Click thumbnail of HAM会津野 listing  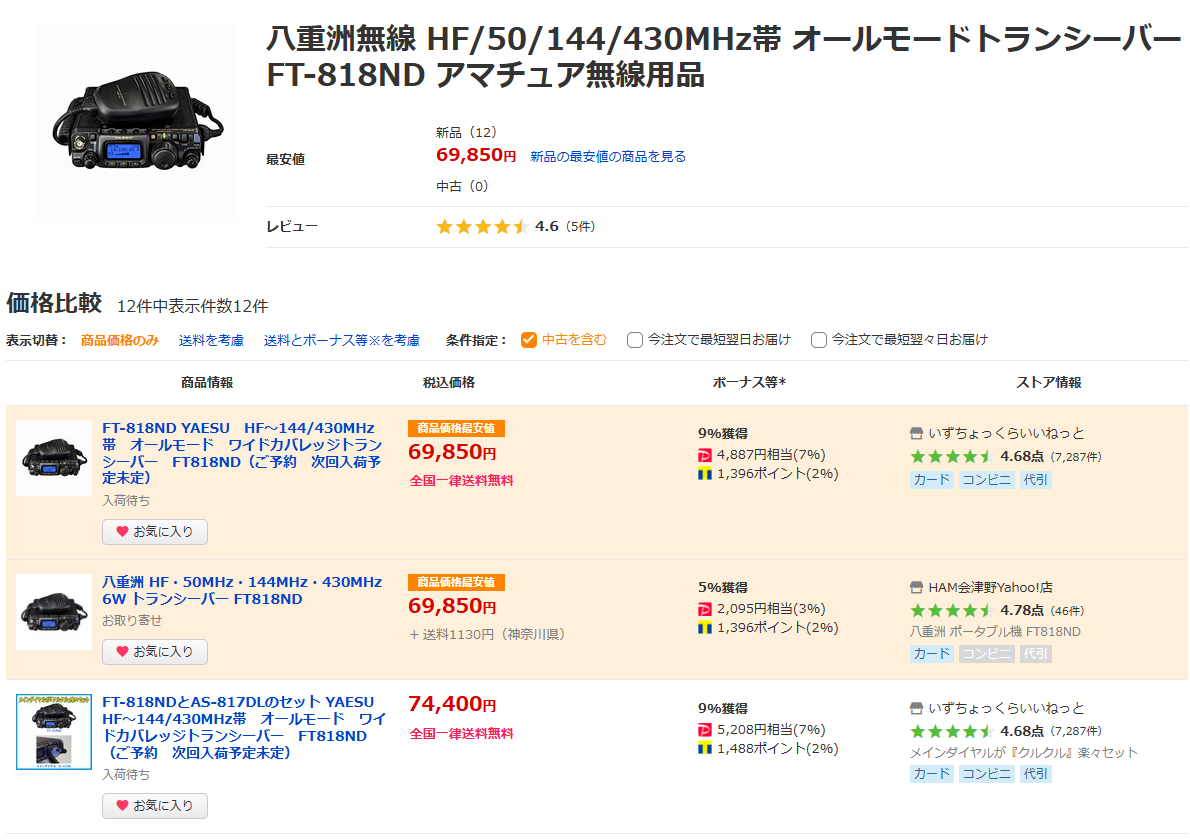tap(54, 612)
